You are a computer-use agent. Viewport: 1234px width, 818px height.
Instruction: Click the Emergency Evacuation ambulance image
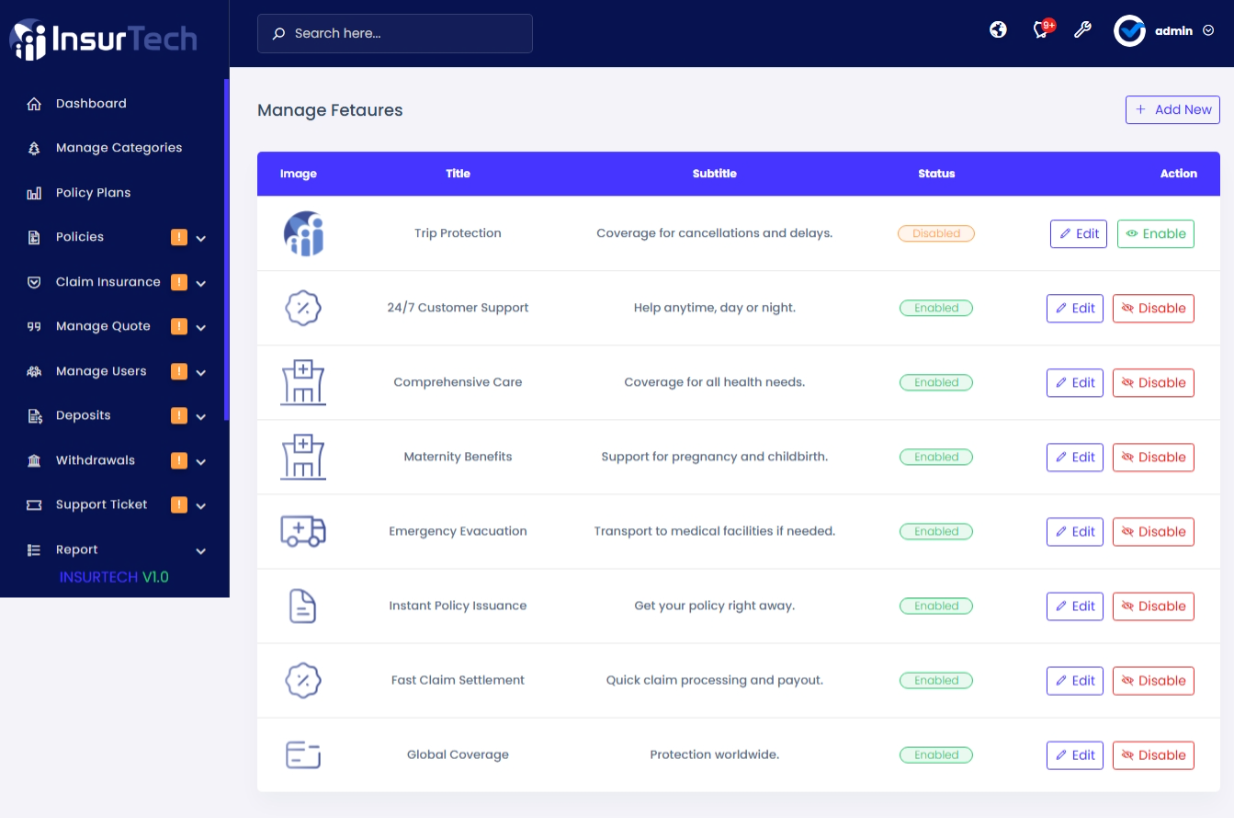pyautogui.click(x=303, y=531)
